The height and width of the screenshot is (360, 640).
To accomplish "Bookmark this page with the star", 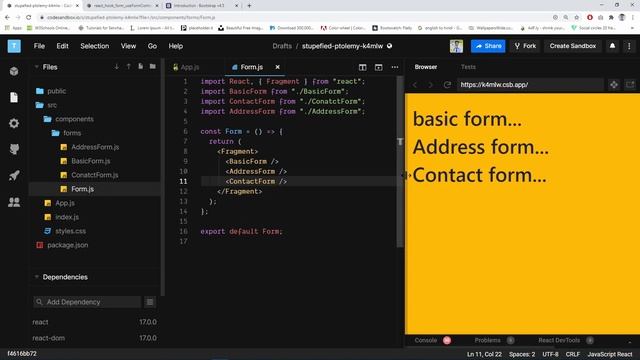I will 577,18.
